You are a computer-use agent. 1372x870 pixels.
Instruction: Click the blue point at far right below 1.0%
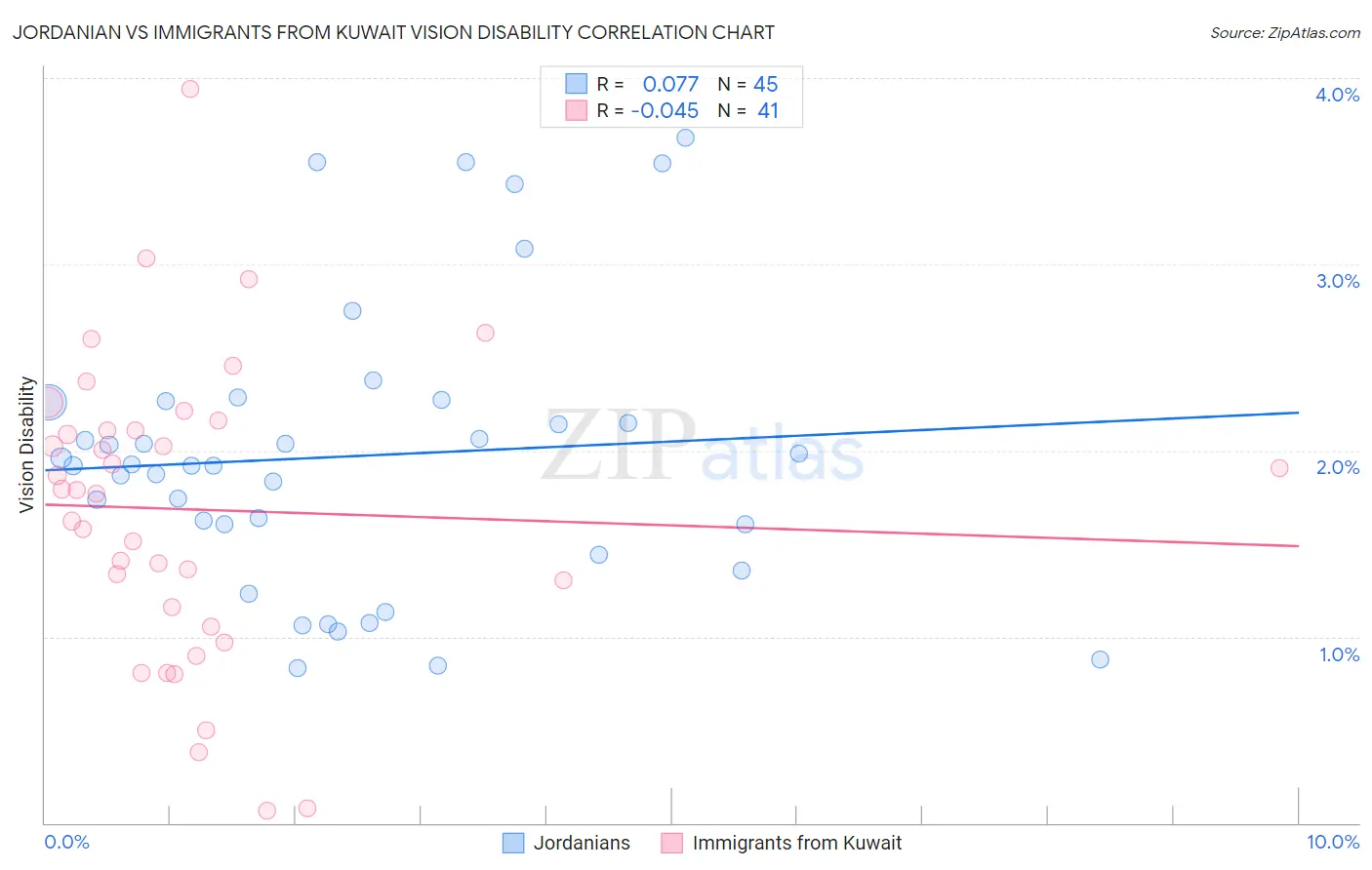(1100, 659)
